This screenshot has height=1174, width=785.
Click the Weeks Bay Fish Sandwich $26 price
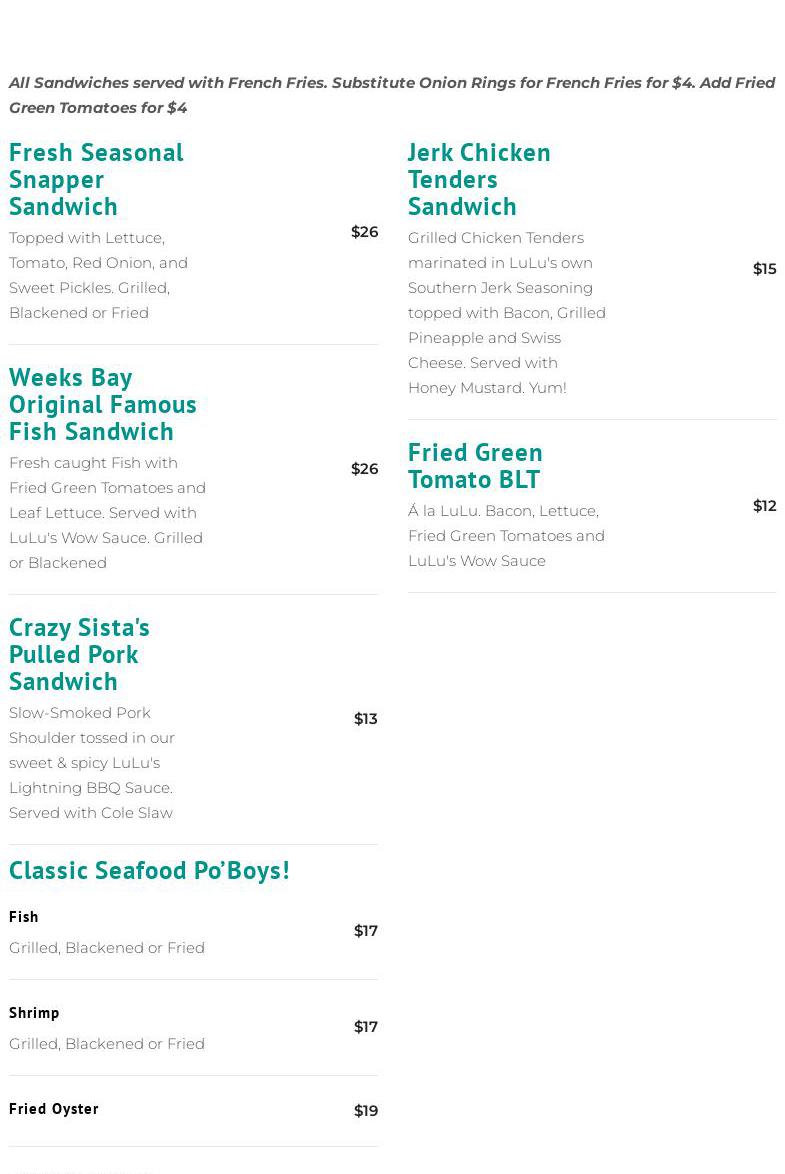[364, 469]
